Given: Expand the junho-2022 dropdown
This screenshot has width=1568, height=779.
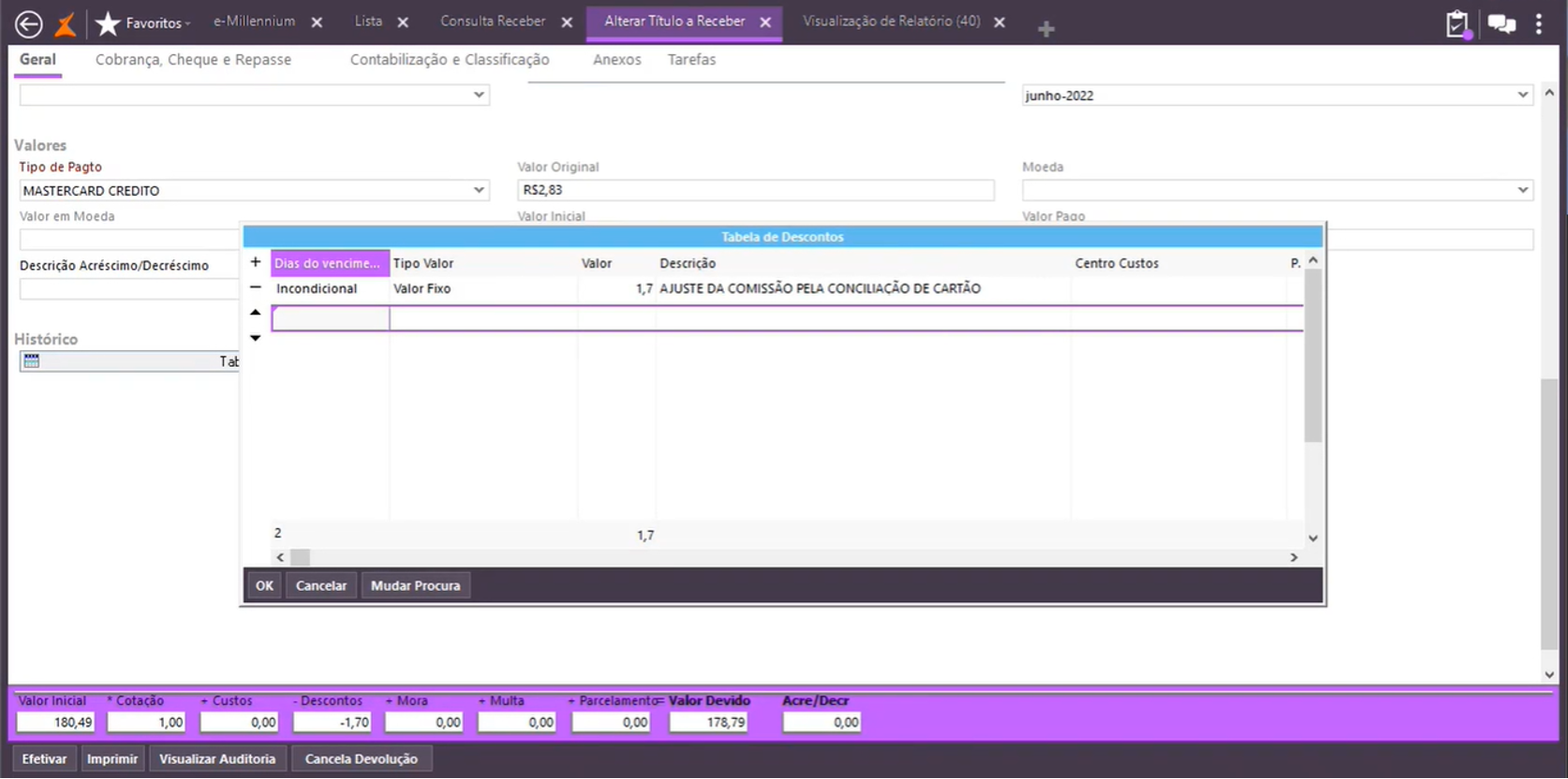Looking at the screenshot, I should click(1522, 96).
